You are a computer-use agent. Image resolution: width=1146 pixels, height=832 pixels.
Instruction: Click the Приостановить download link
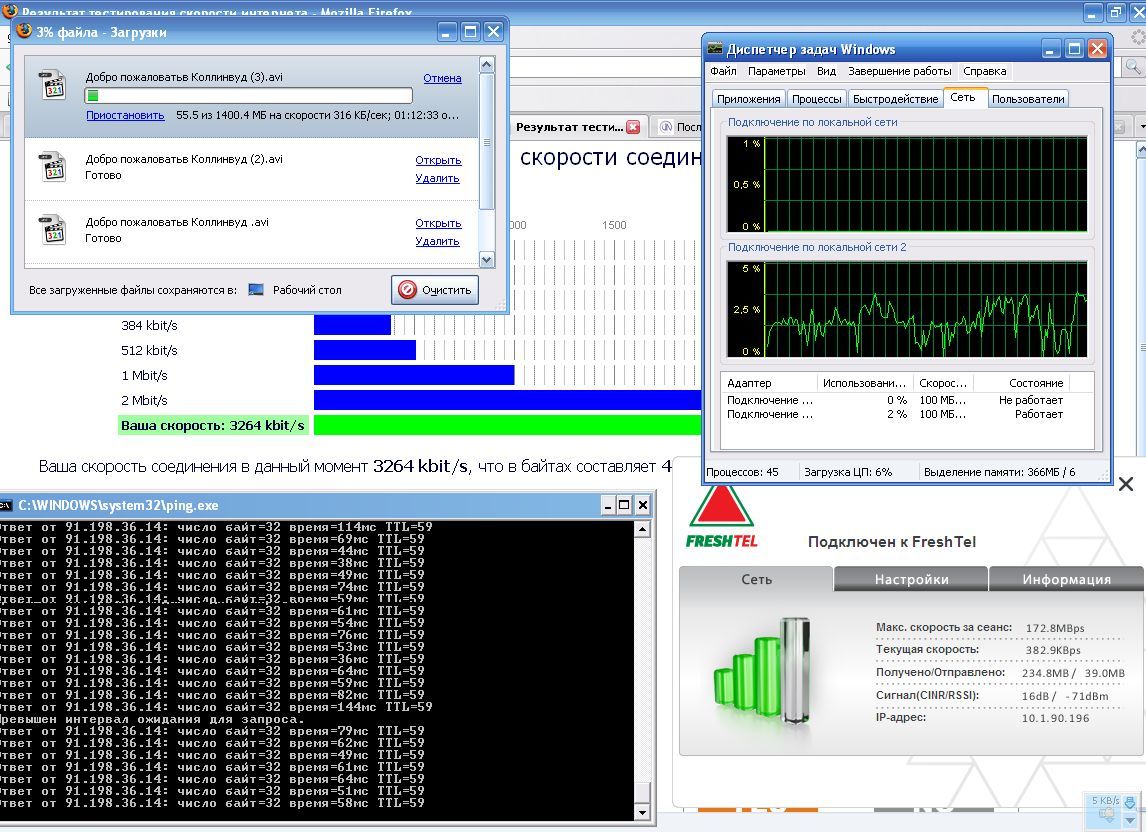click(125, 115)
